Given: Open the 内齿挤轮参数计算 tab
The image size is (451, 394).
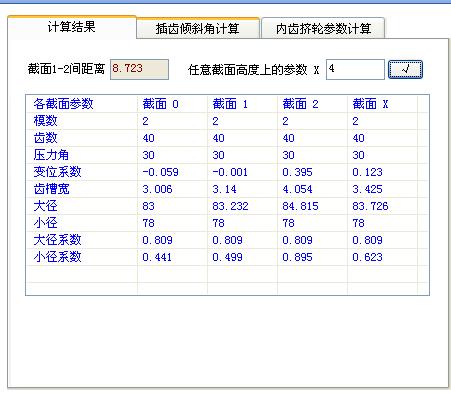Looking at the screenshot, I should 323,29.
